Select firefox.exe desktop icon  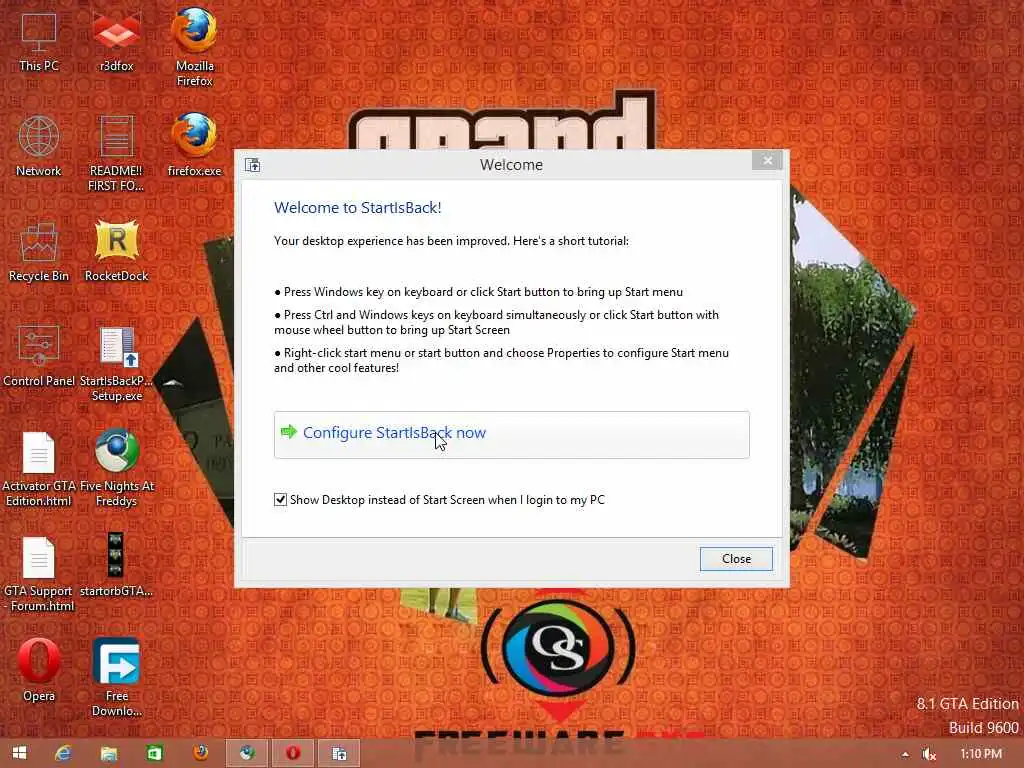(x=195, y=145)
